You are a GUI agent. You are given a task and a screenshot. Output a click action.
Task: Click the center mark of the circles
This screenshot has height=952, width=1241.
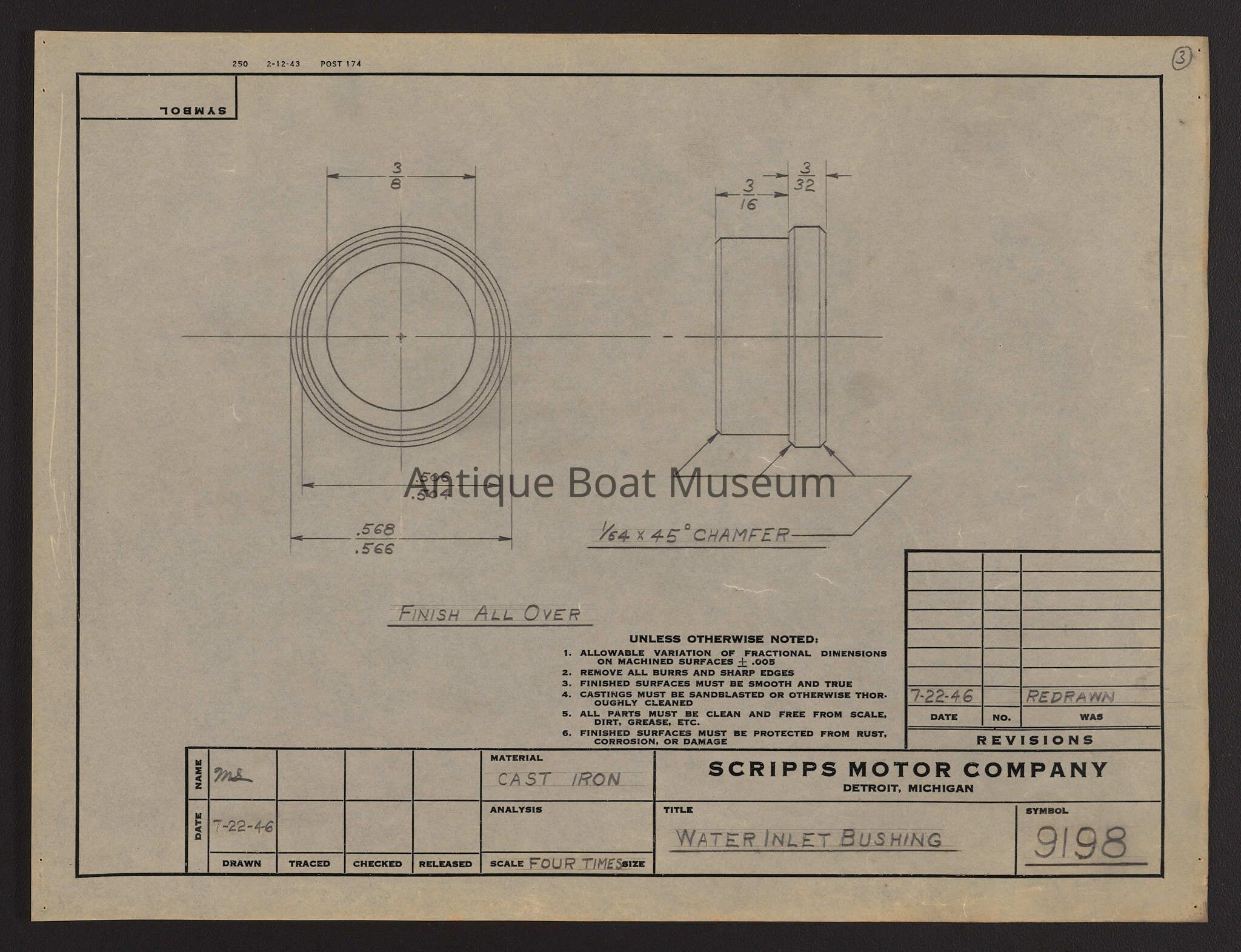click(x=401, y=336)
